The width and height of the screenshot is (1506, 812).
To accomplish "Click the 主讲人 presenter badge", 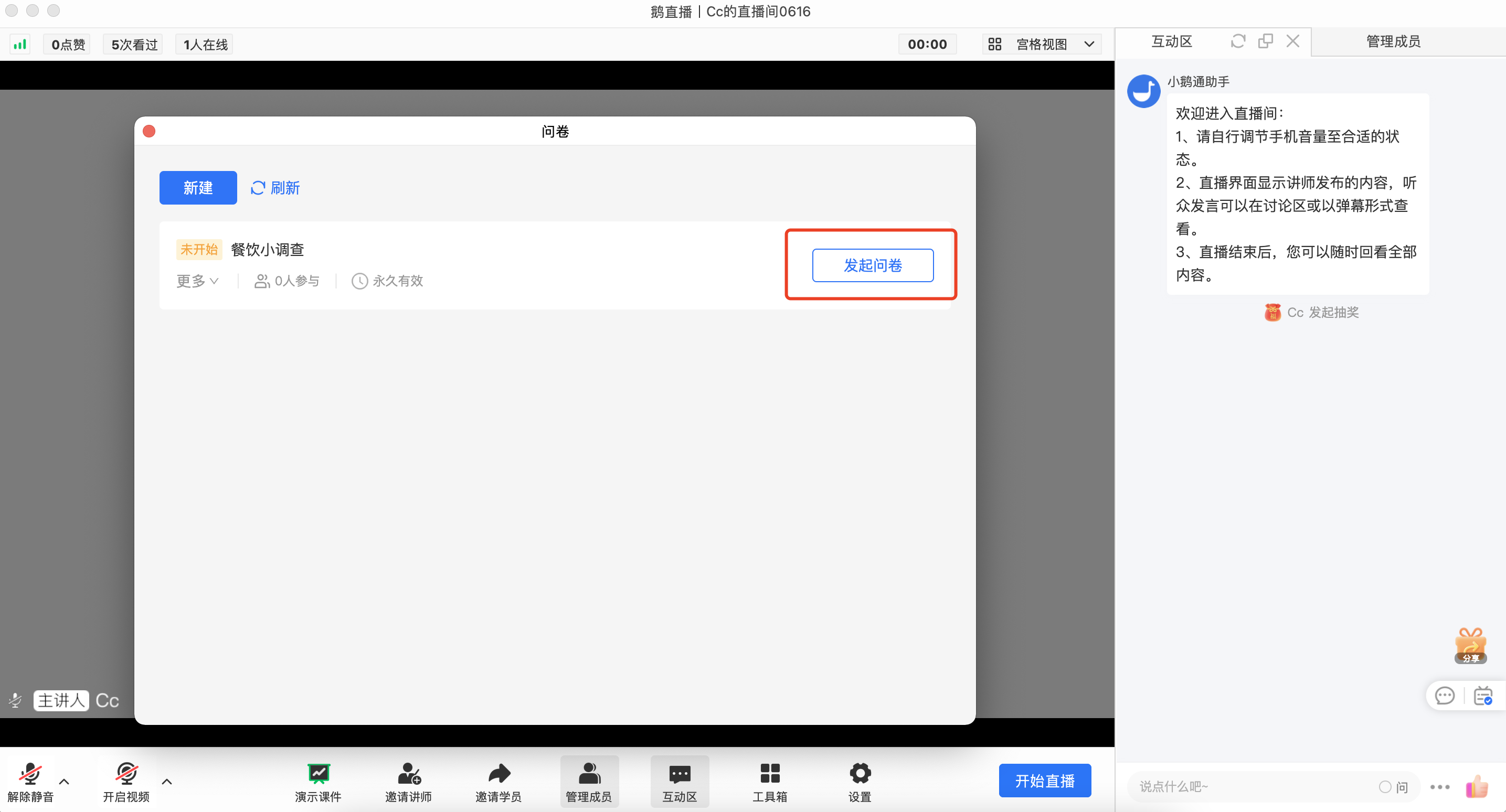I will 61,700.
